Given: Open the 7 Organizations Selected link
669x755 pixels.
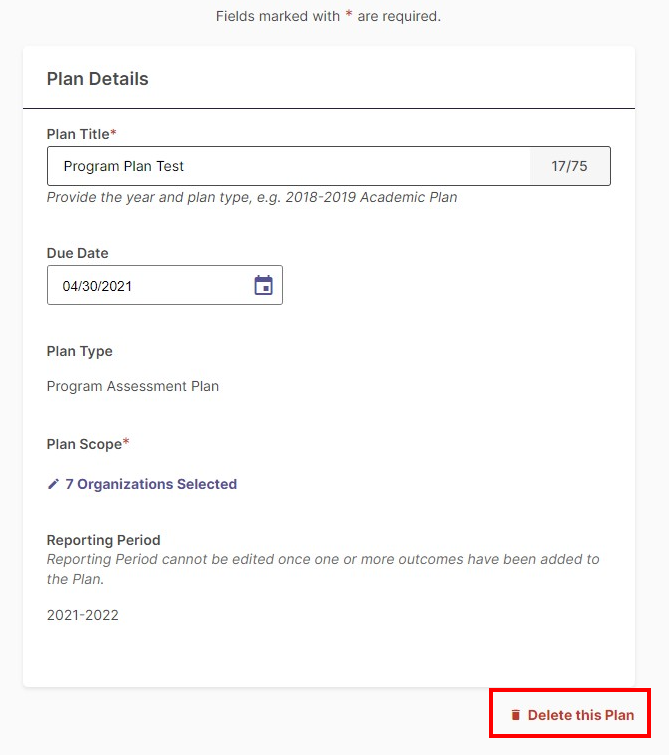Looking at the screenshot, I should (151, 484).
